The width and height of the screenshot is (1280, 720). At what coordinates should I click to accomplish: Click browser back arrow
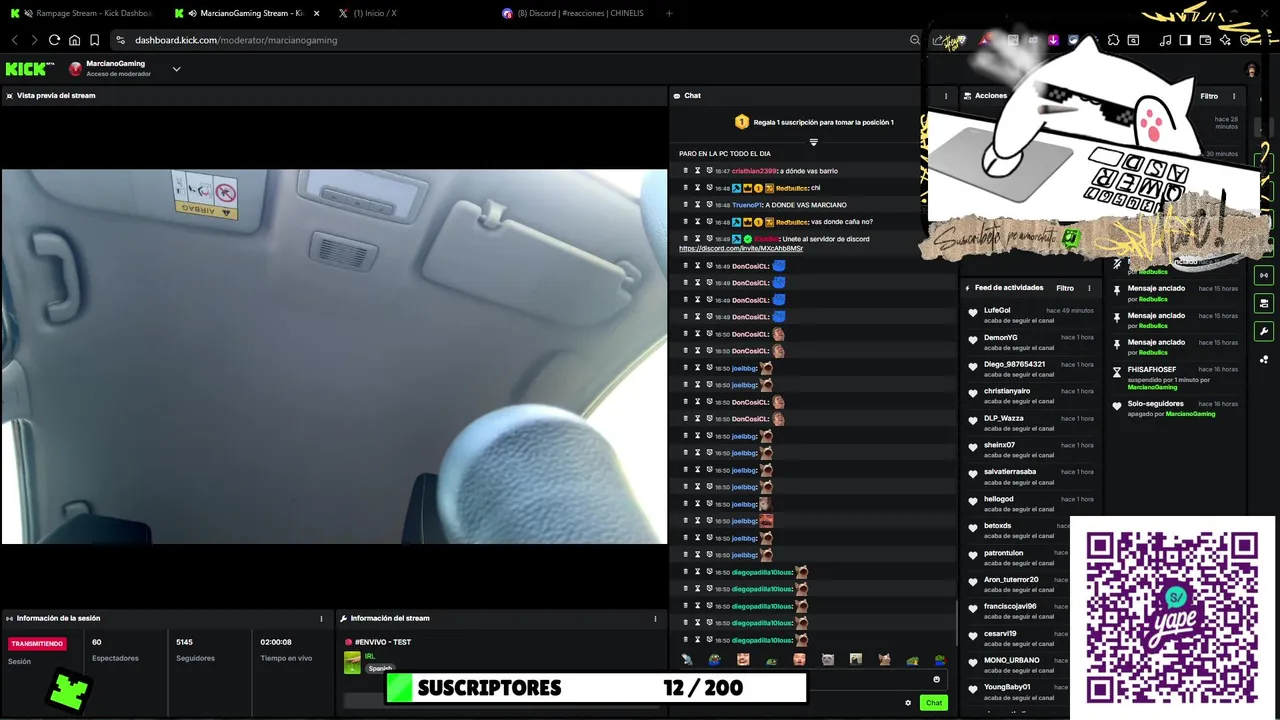(x=15, y=40)
